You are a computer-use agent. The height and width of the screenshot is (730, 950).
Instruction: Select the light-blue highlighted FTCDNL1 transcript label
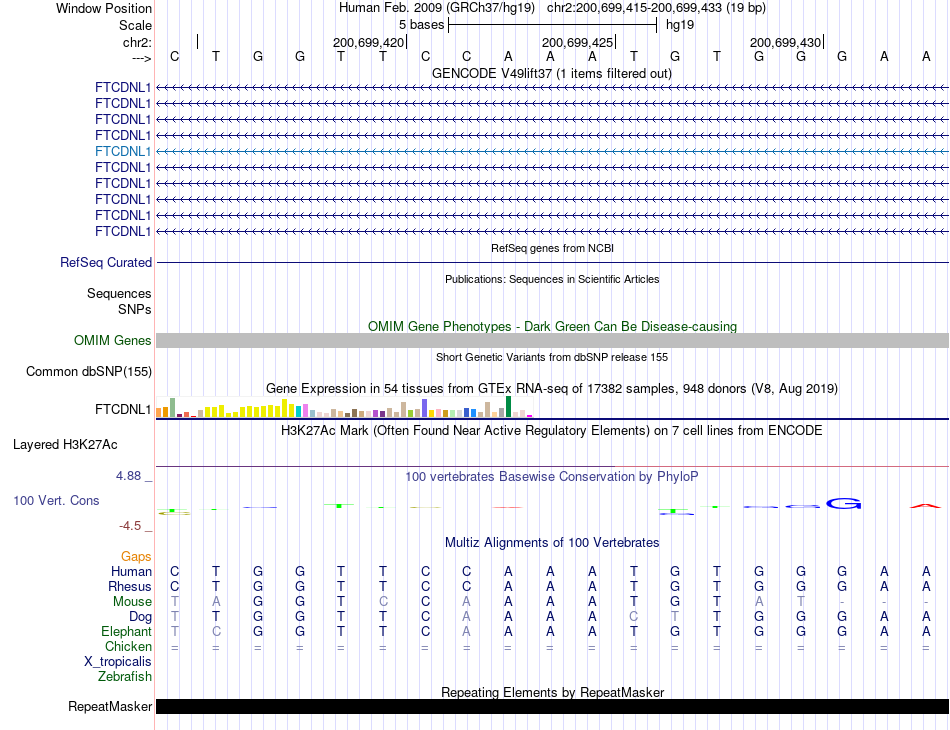click(x=122, y=151)
